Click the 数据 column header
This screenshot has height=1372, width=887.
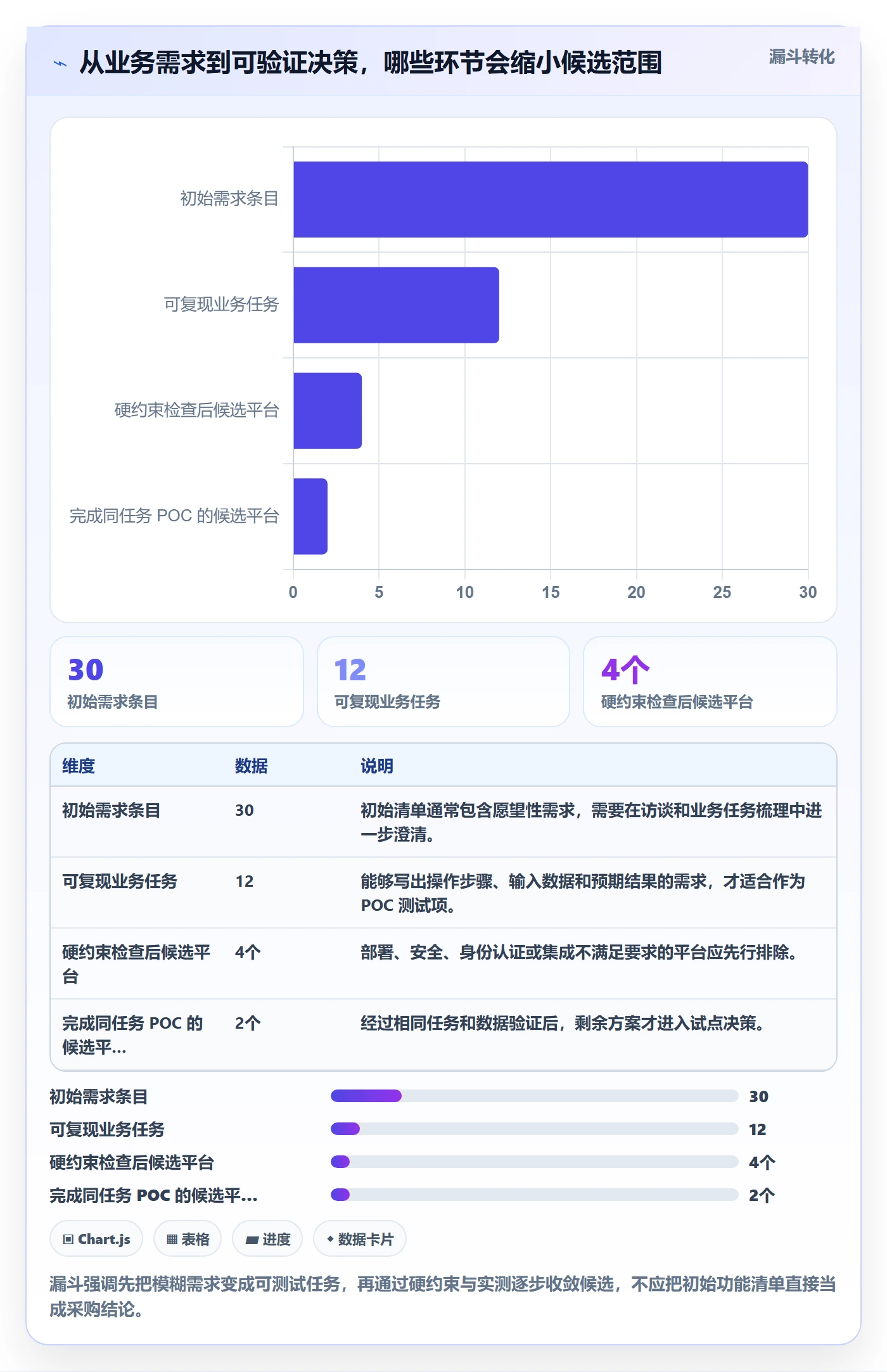252,766
